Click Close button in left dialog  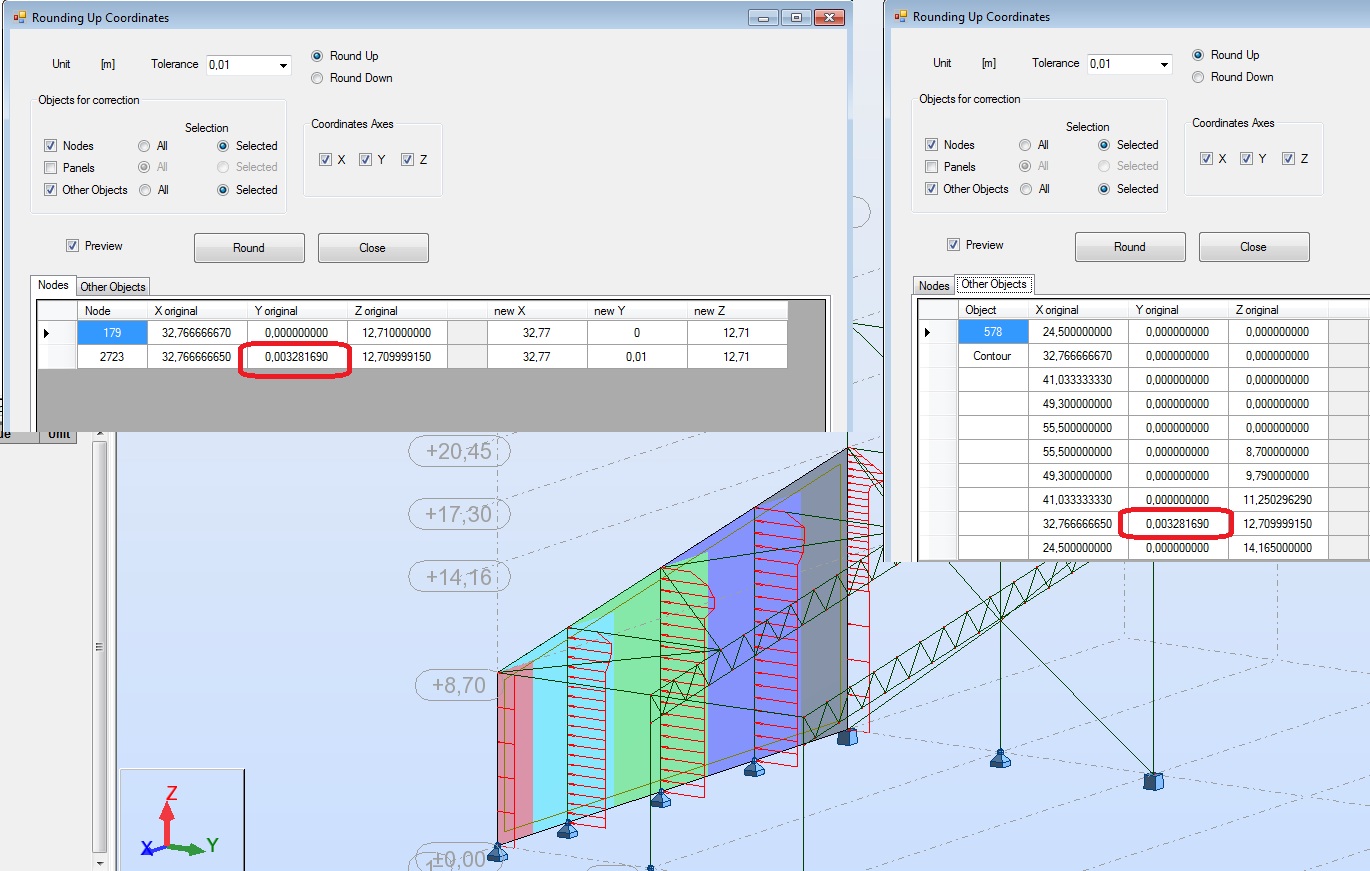point(373,248)
